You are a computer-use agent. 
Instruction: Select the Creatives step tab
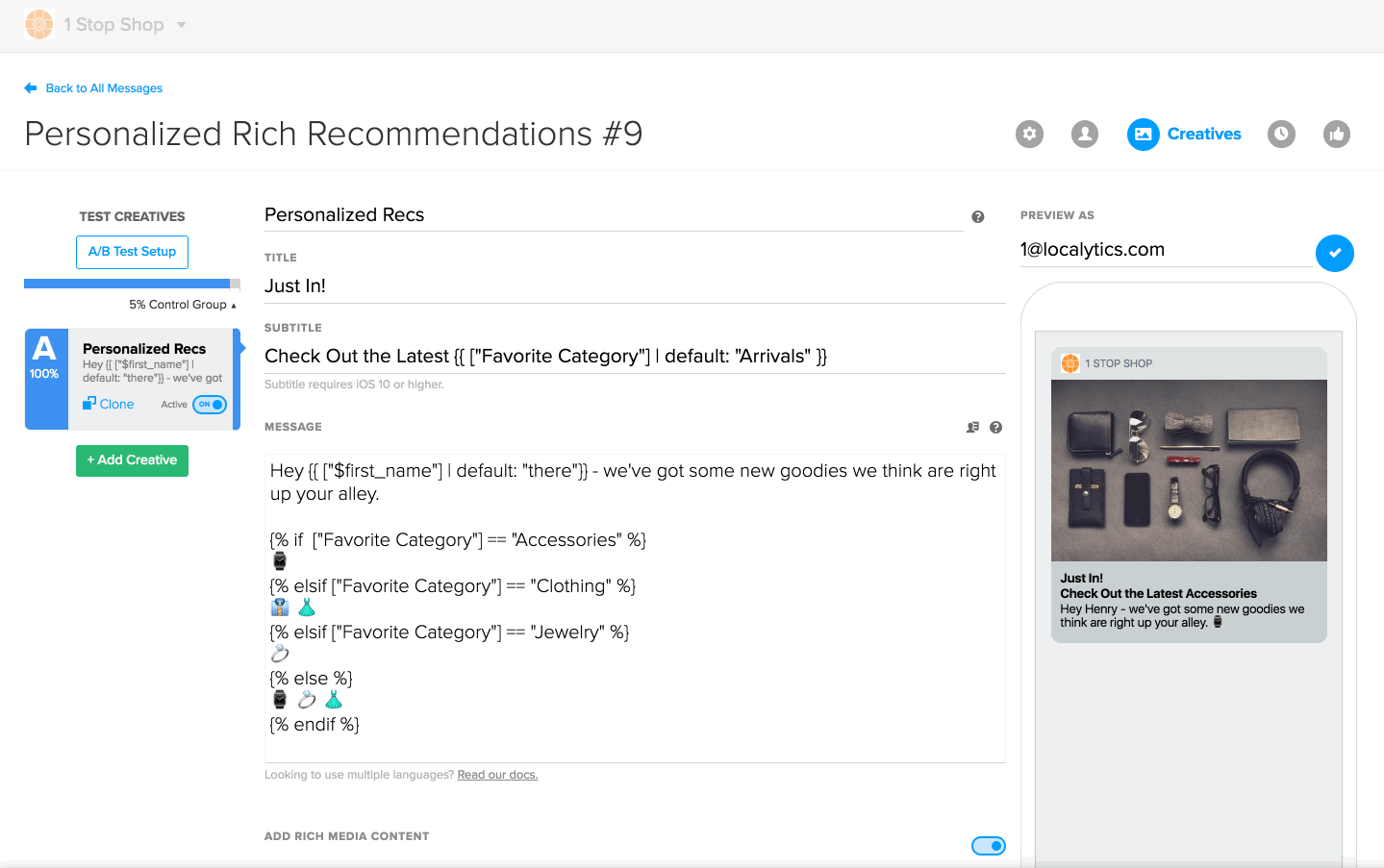pyautogui.click(x=1185, y=135)
